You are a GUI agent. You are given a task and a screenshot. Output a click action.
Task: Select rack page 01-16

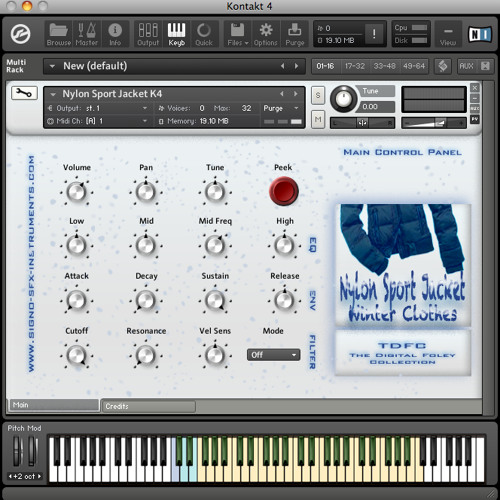325,66
